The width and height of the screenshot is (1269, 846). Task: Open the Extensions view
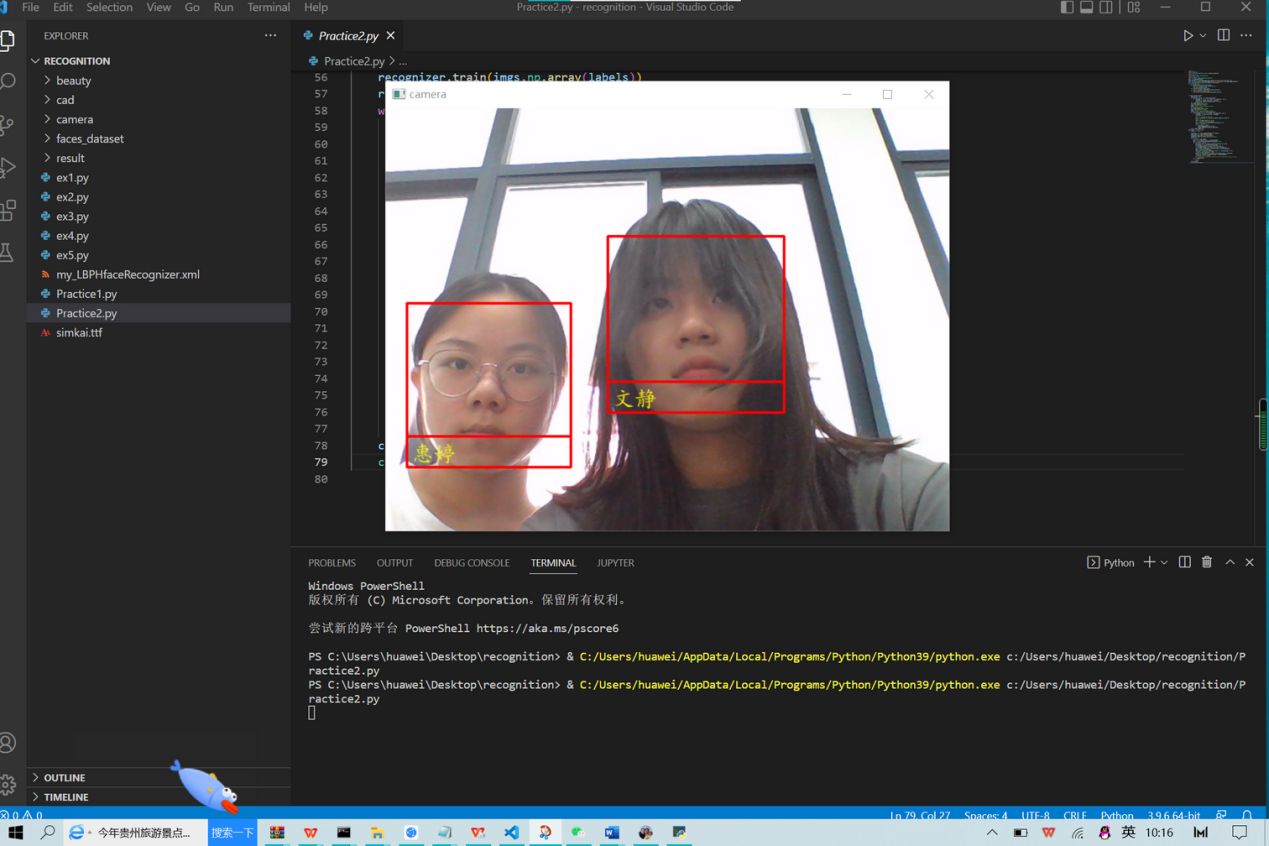tap(9, 210)
